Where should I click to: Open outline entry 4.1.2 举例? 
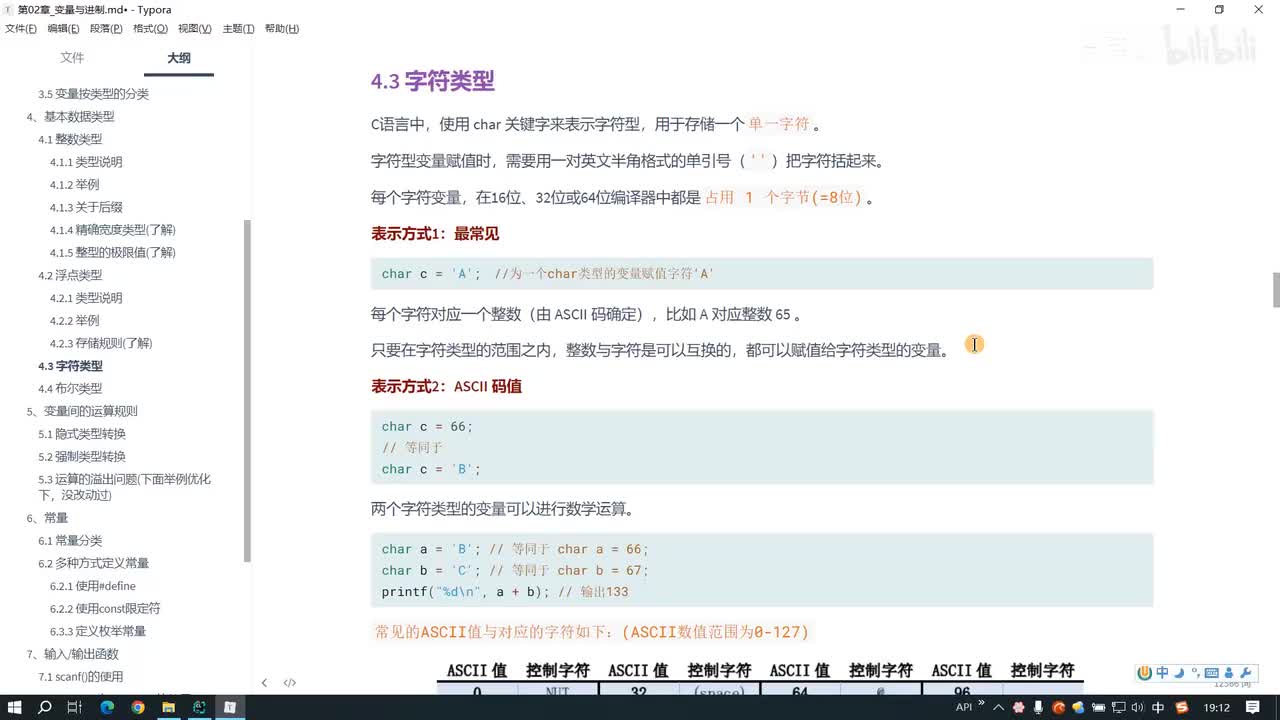coord(75,185)
